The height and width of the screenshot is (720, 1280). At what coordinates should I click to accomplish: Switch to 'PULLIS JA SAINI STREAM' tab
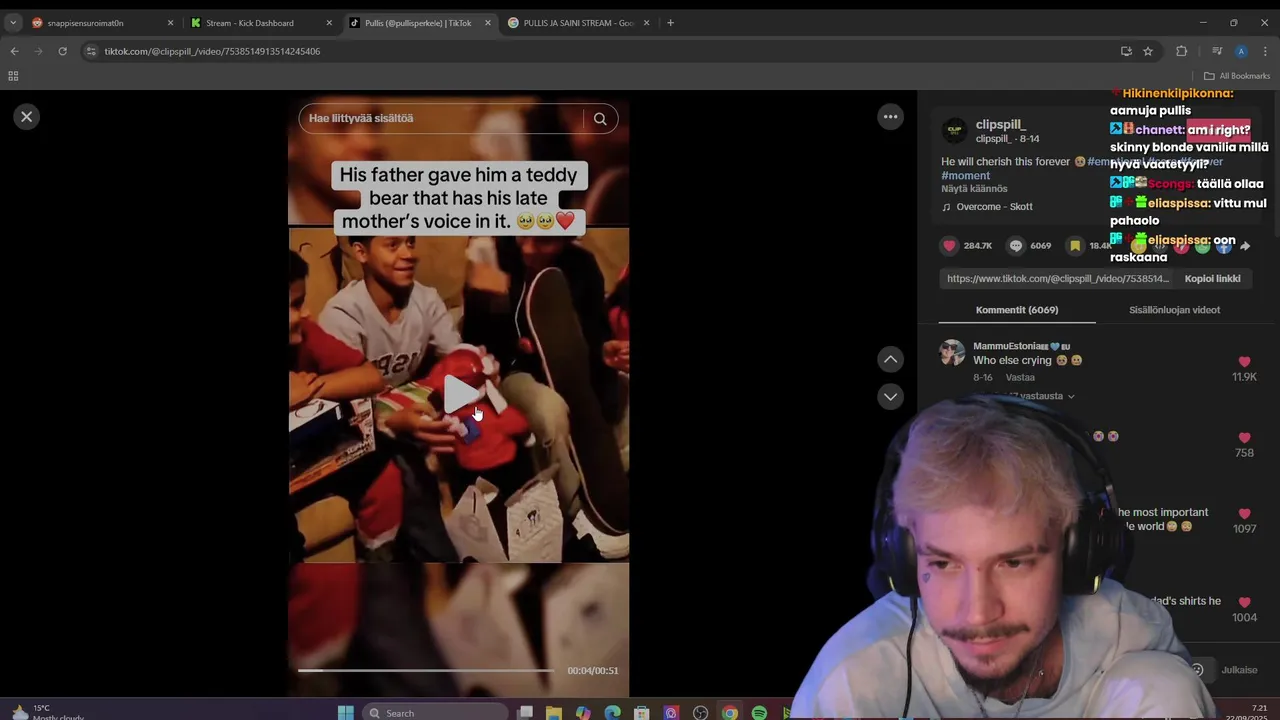tap(578, 23)
